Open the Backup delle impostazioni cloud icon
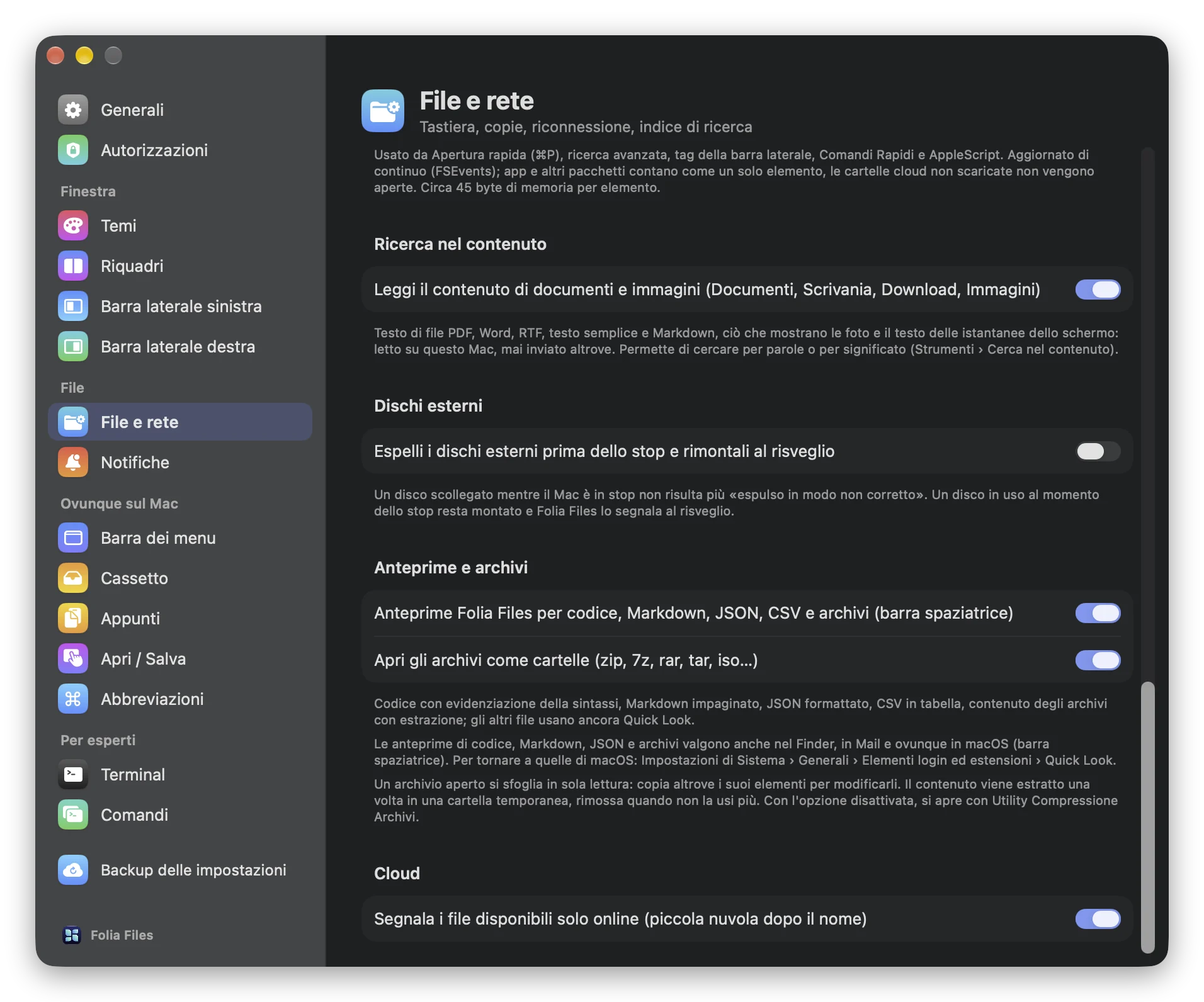The width and height of the screenshot is (1204, 1002). pos(73,870)
